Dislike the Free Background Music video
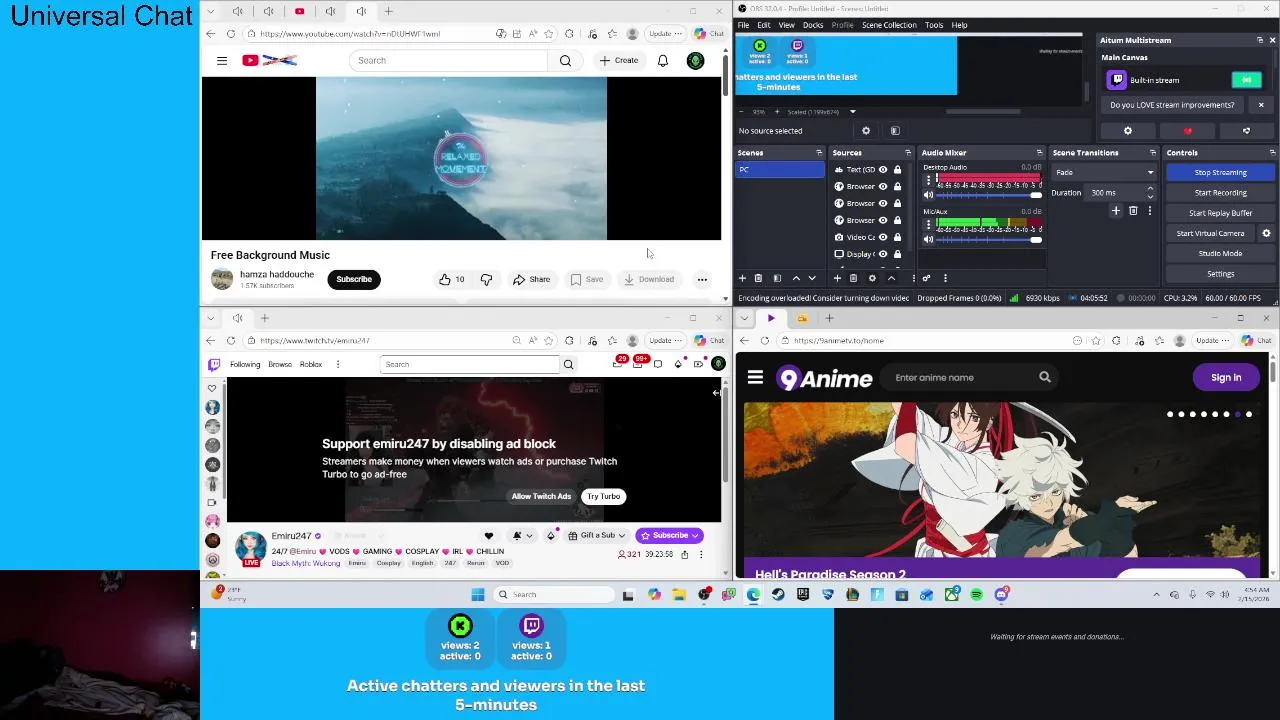The image size is (1280, 720). (486, 279)
